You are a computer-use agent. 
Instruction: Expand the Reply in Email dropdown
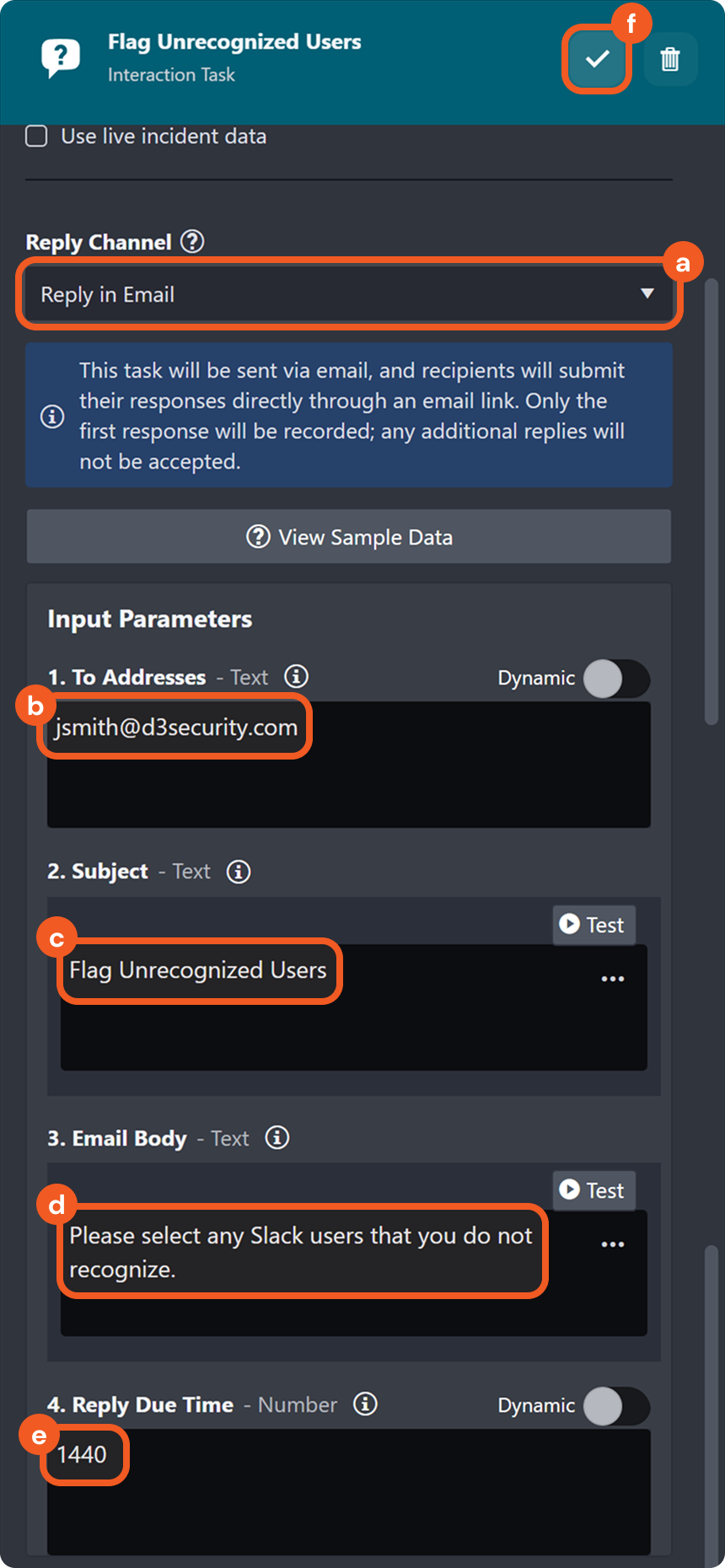pos(348,294)
